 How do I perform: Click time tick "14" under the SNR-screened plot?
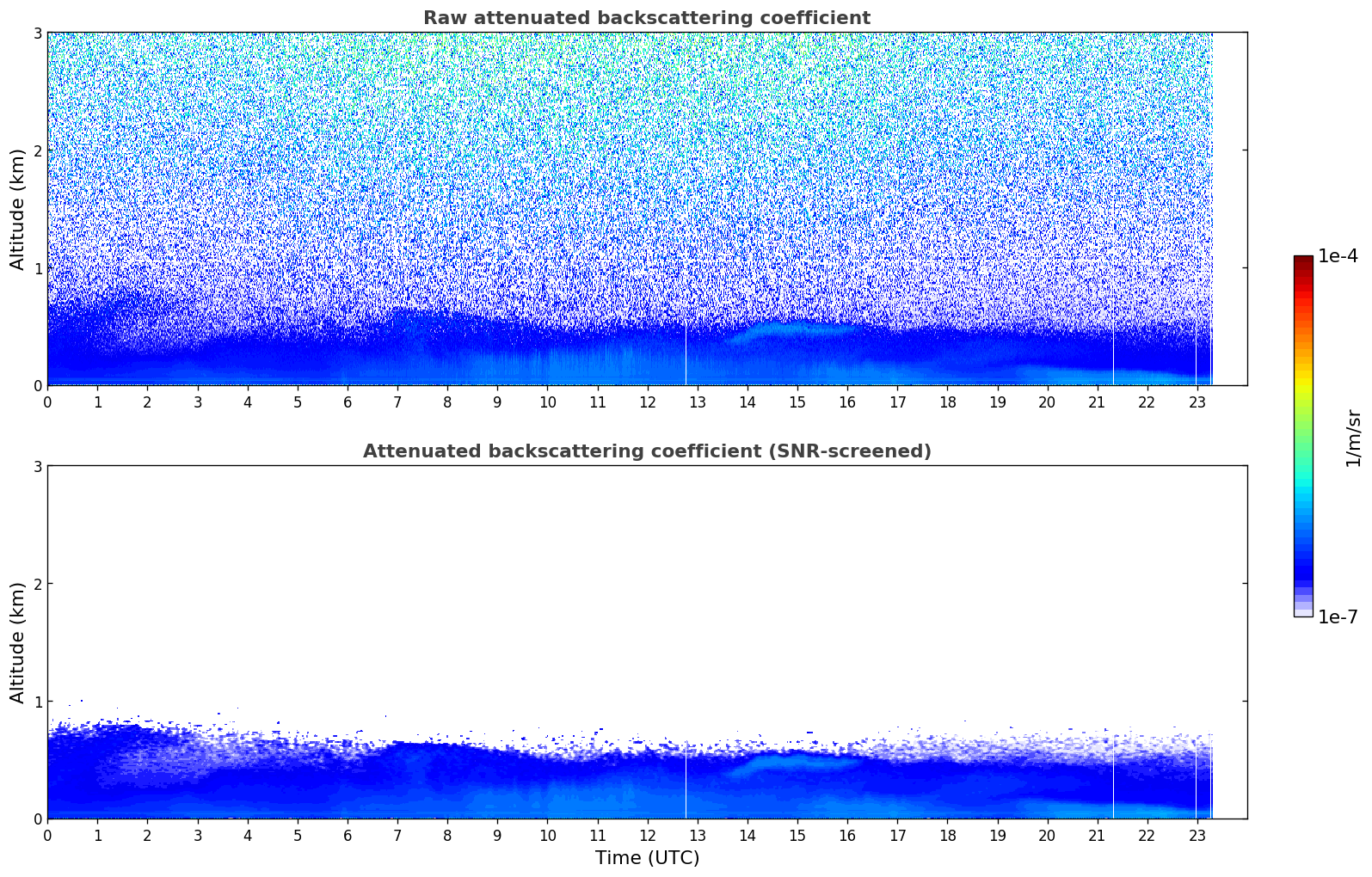tap(748, 836)
